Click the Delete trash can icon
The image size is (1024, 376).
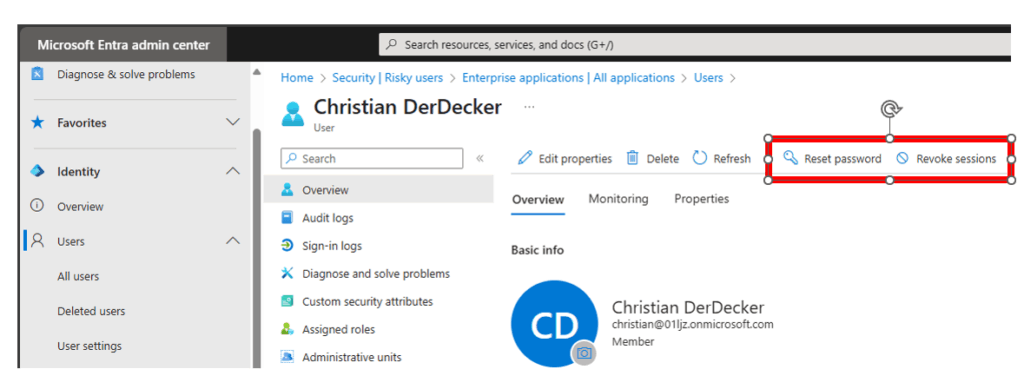coord(632,158)
